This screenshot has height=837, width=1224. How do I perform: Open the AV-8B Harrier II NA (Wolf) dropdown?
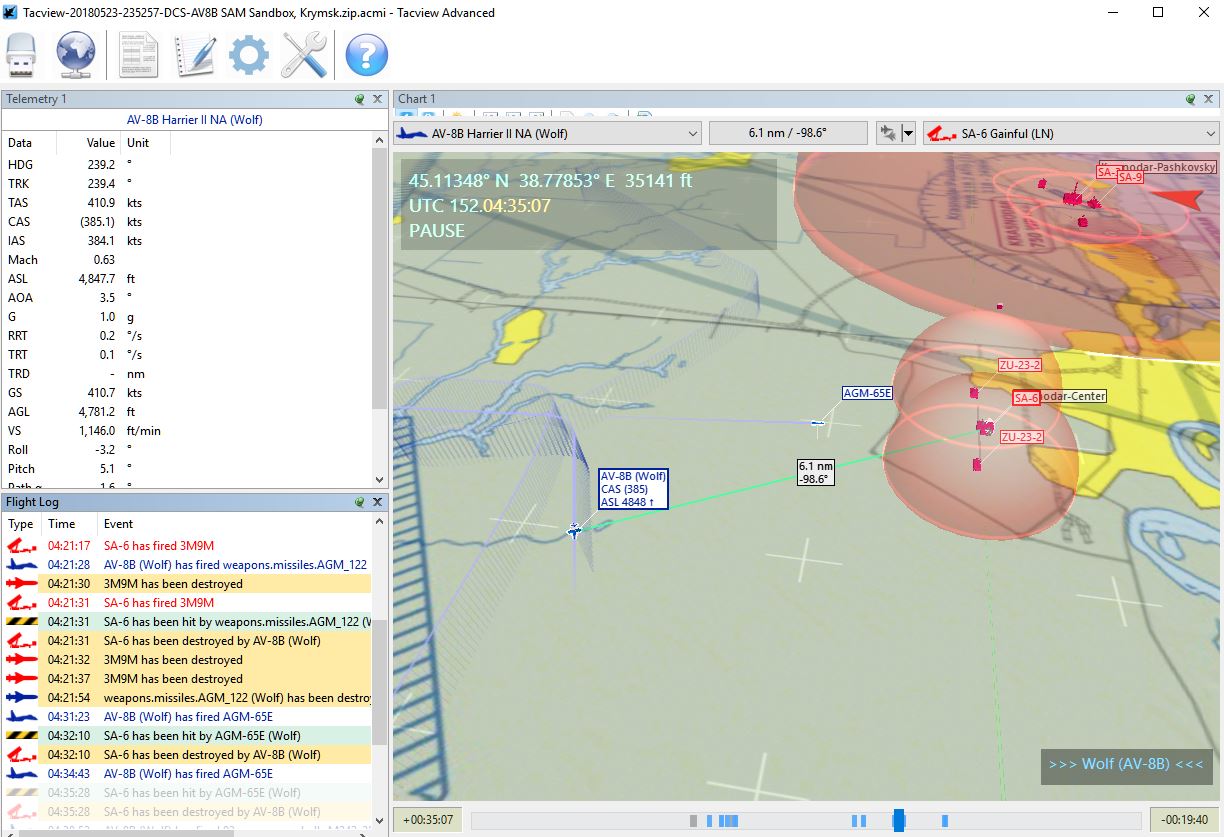point(548,133)
